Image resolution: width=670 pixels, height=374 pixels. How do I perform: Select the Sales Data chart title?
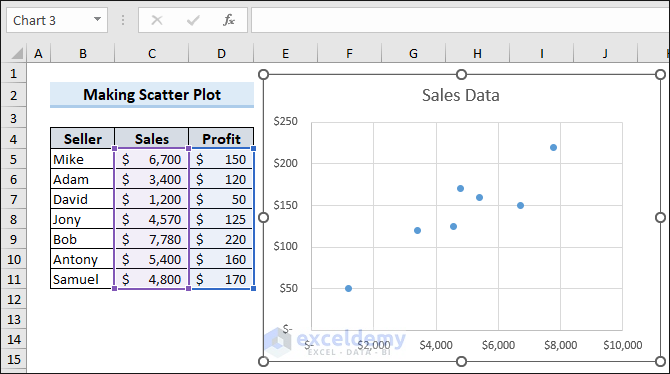click(461, 95)
